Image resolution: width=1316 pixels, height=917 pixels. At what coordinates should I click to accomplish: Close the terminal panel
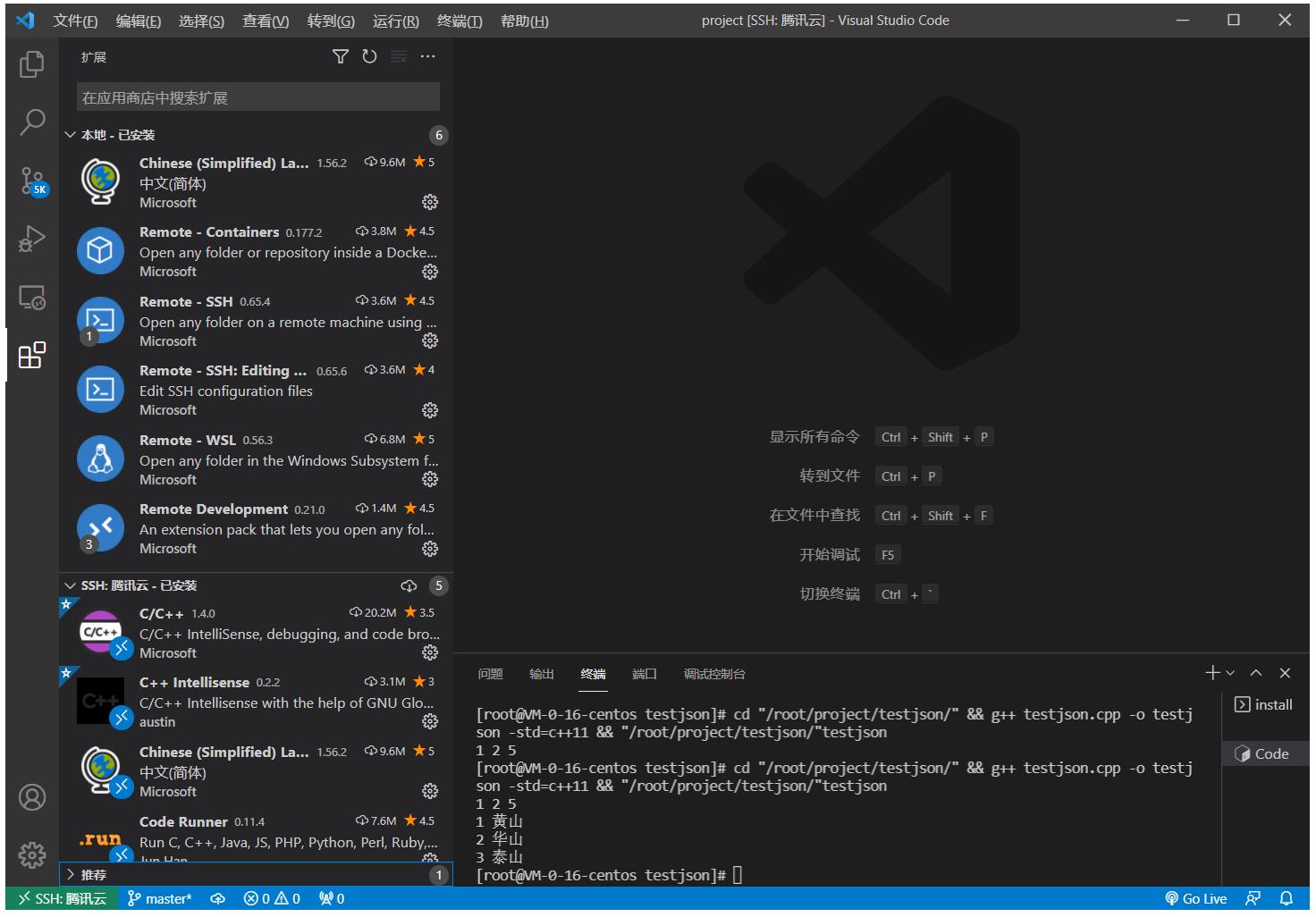(1285, 673)
